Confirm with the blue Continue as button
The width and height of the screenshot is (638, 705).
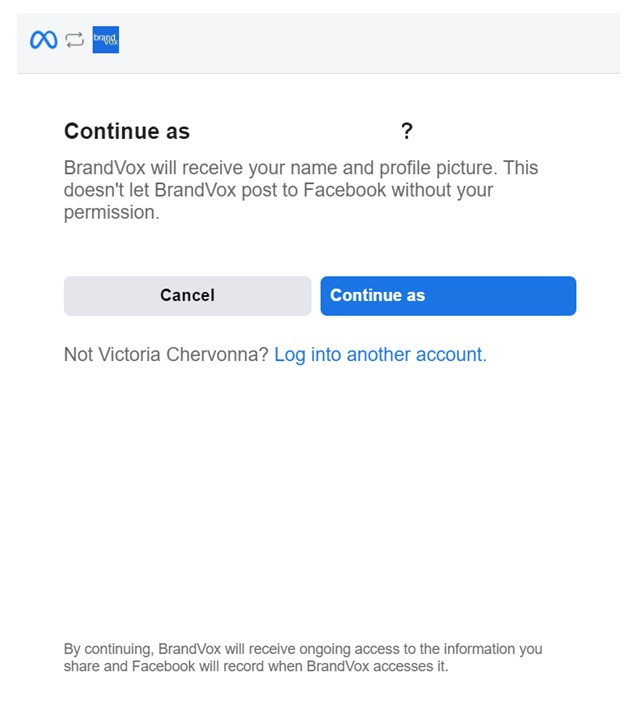448,295
